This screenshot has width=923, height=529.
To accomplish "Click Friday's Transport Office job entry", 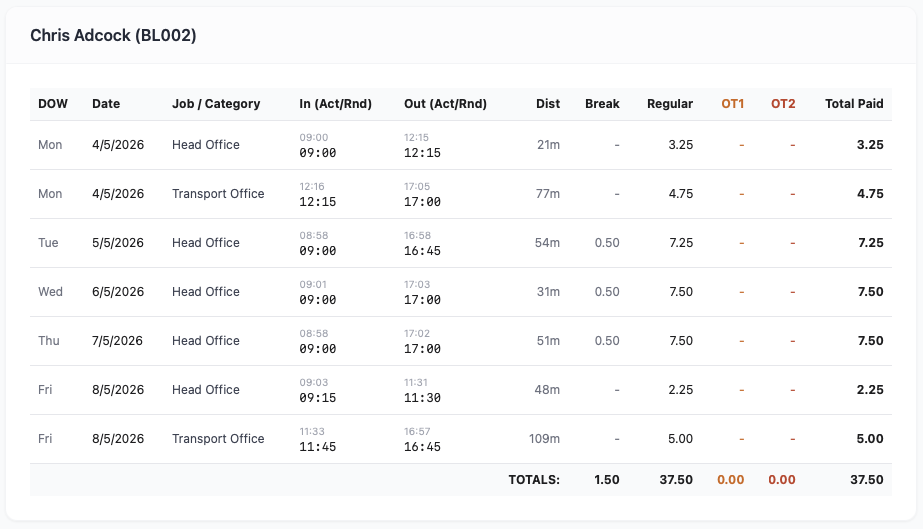I will click(x=218, y=438).
